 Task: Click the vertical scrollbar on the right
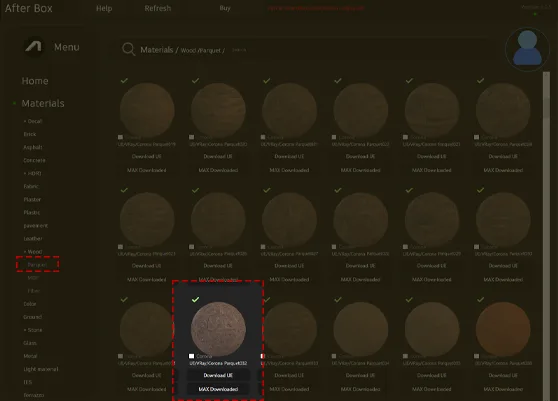546,235
